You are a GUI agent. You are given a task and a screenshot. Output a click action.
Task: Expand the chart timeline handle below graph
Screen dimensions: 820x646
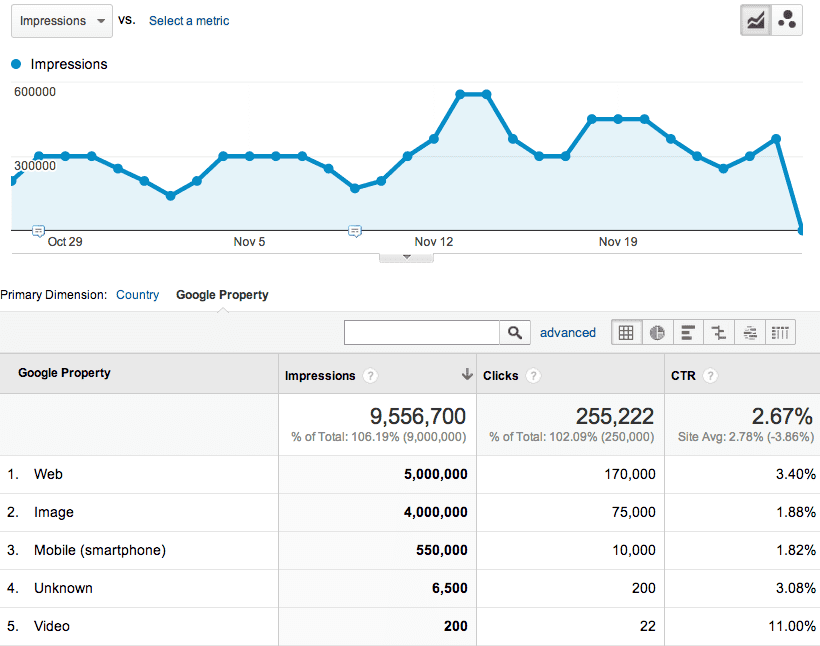(406, 256)
